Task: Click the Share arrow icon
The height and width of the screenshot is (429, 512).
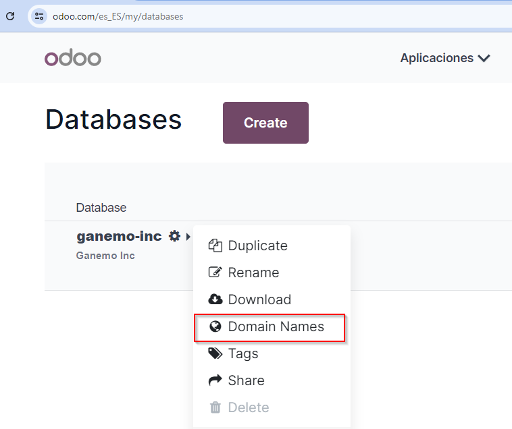Action: click(x=215, y=380)
